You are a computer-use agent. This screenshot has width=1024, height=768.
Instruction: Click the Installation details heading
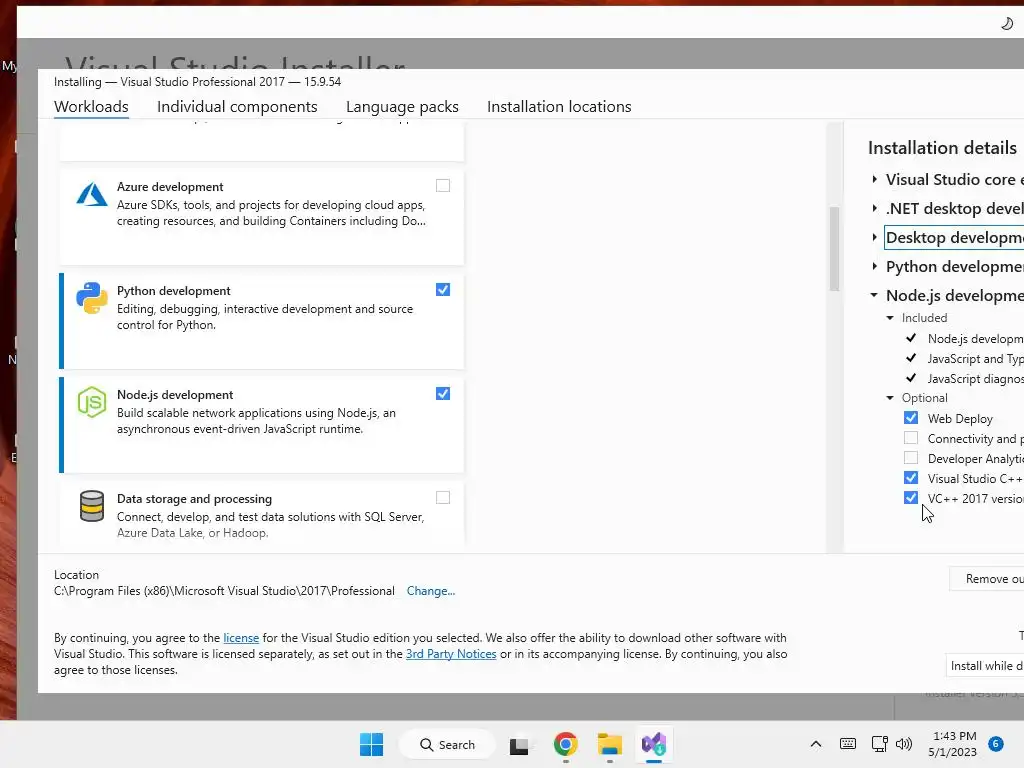click(x=942, y=148)
